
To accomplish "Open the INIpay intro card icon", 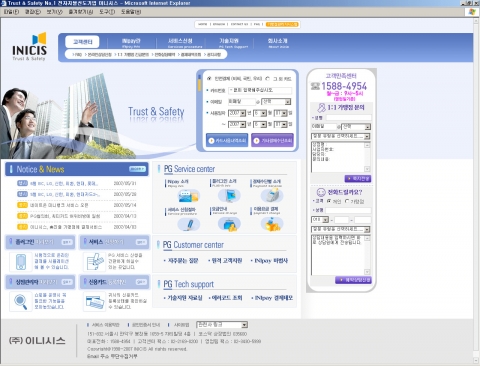I will 189,196.
